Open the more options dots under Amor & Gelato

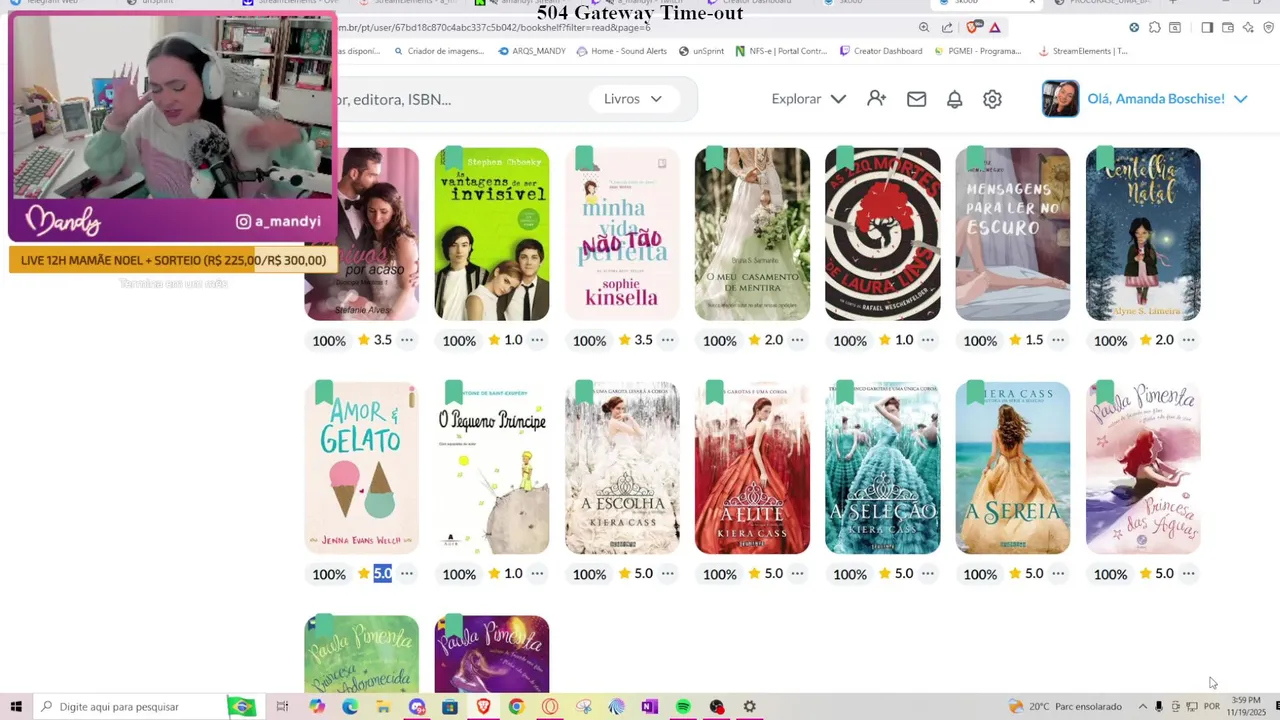click(x=407, y=573)
